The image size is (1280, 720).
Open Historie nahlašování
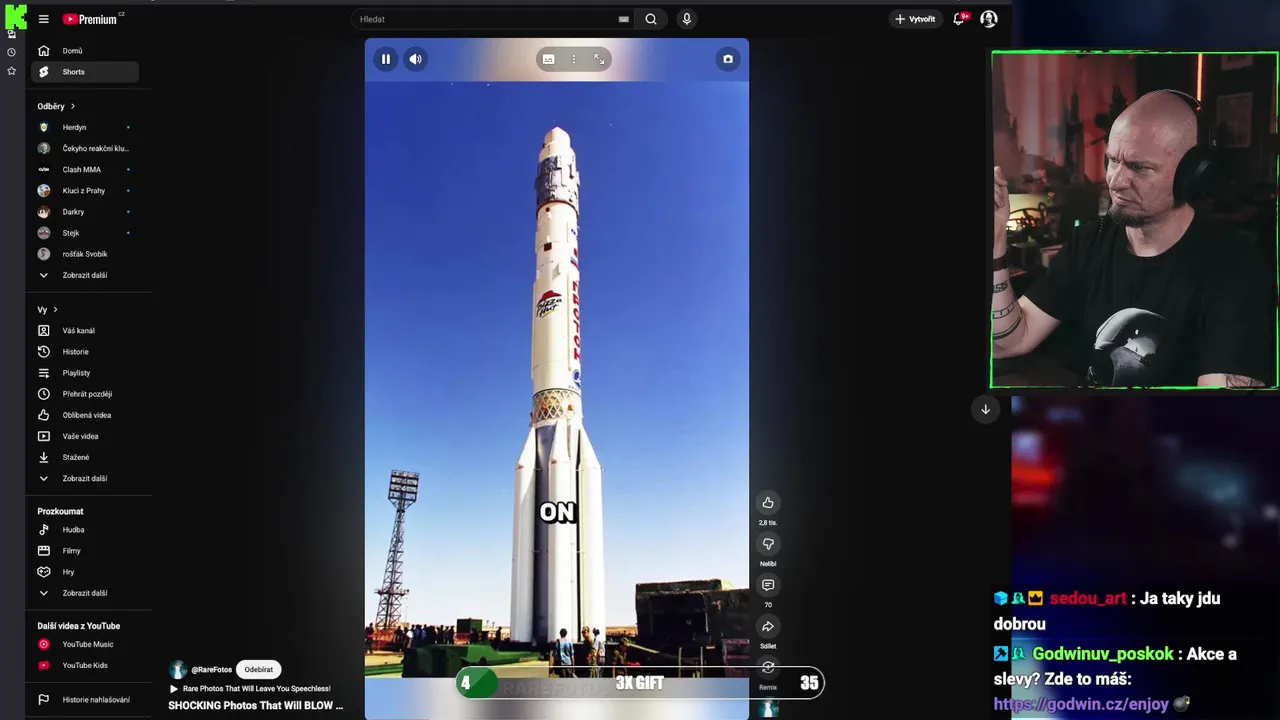84,700
